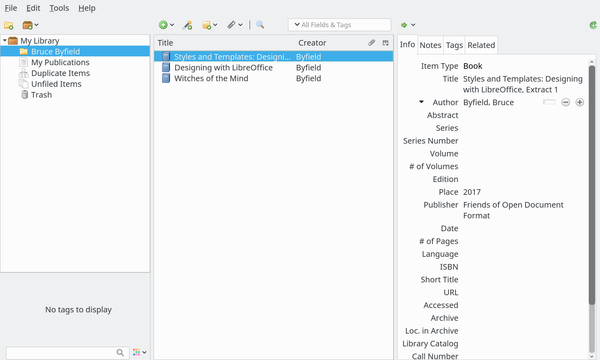Click the item pane vertical scrollbar
Image resolution: width=600 pixels, height=360 pixels.
[x=592, y=185]
